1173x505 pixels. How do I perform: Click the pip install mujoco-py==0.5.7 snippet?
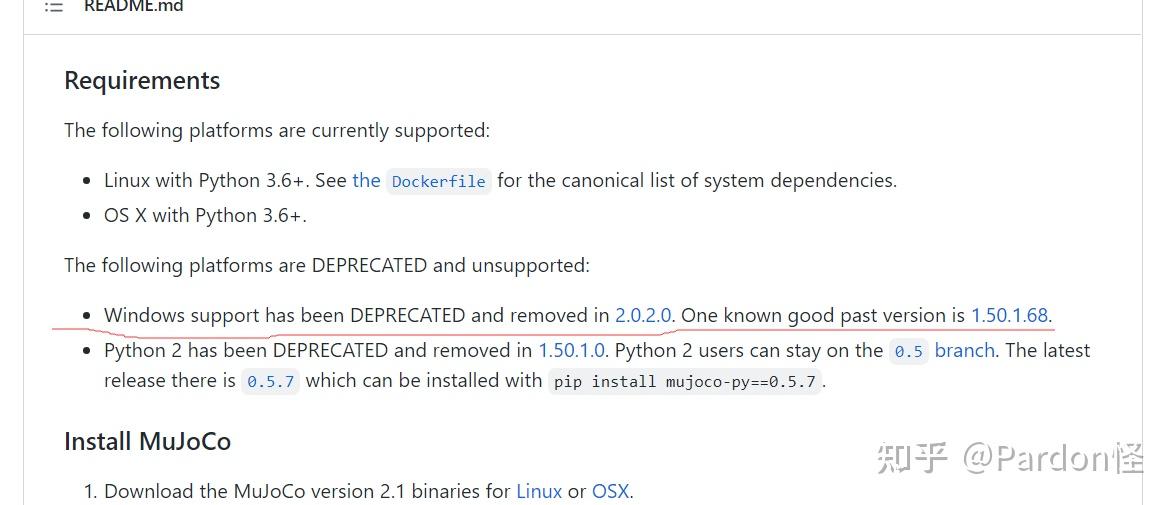pyautogui.click(x=685, y=381)
